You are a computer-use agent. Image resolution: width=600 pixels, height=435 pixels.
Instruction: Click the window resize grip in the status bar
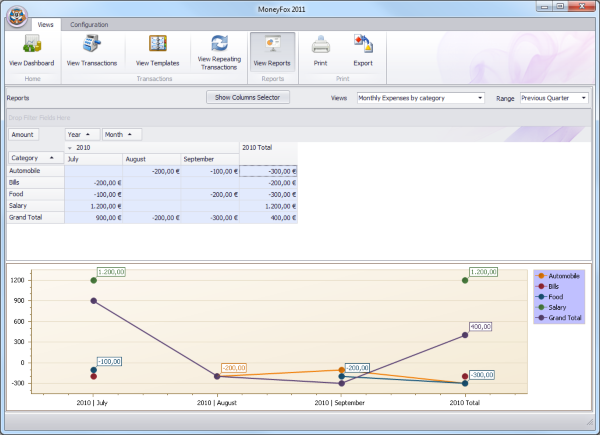click(x=589, y=421)
